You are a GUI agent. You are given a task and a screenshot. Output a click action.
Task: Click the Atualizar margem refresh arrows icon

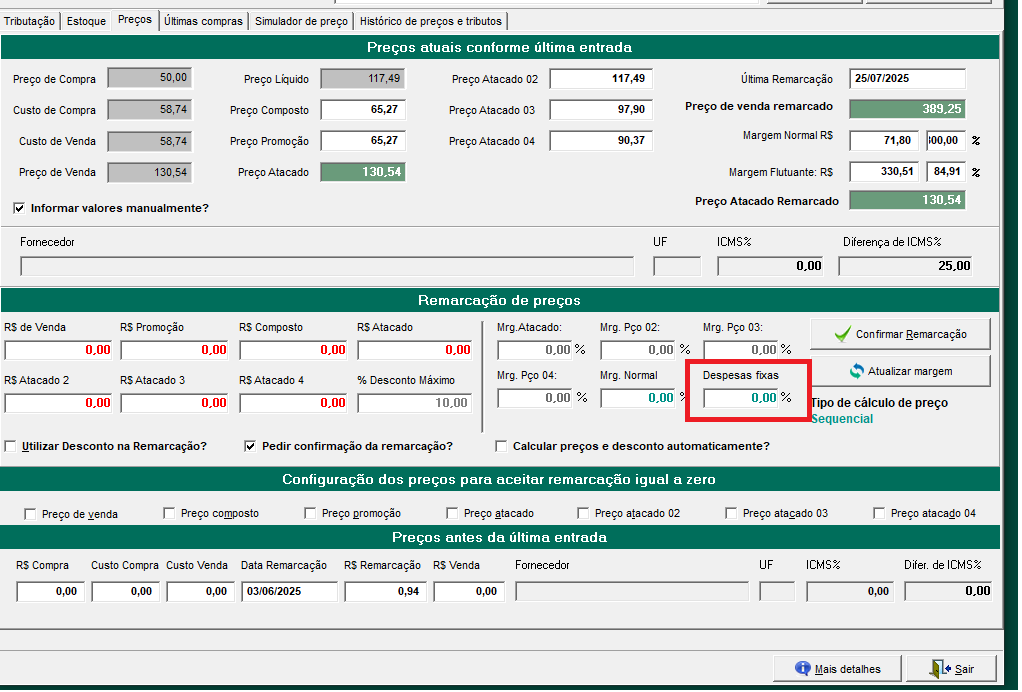pyautogui.click(x=855, y=371)
